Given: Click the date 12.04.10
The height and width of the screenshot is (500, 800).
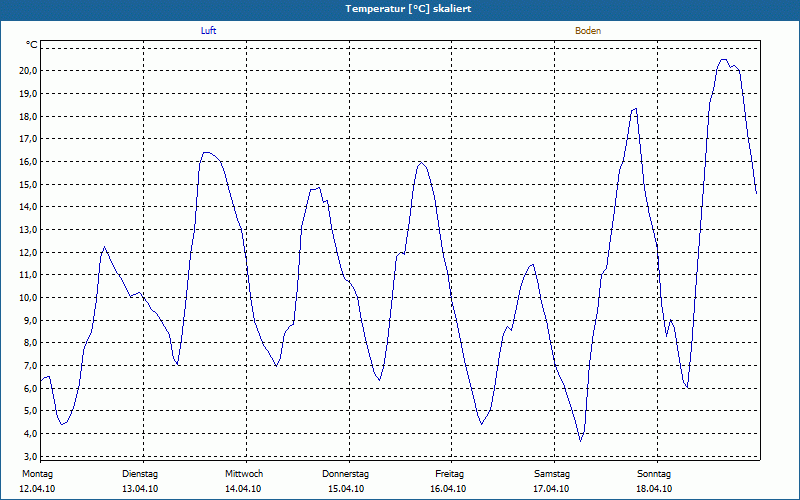Looking at the screenshot, I should 37,489.
